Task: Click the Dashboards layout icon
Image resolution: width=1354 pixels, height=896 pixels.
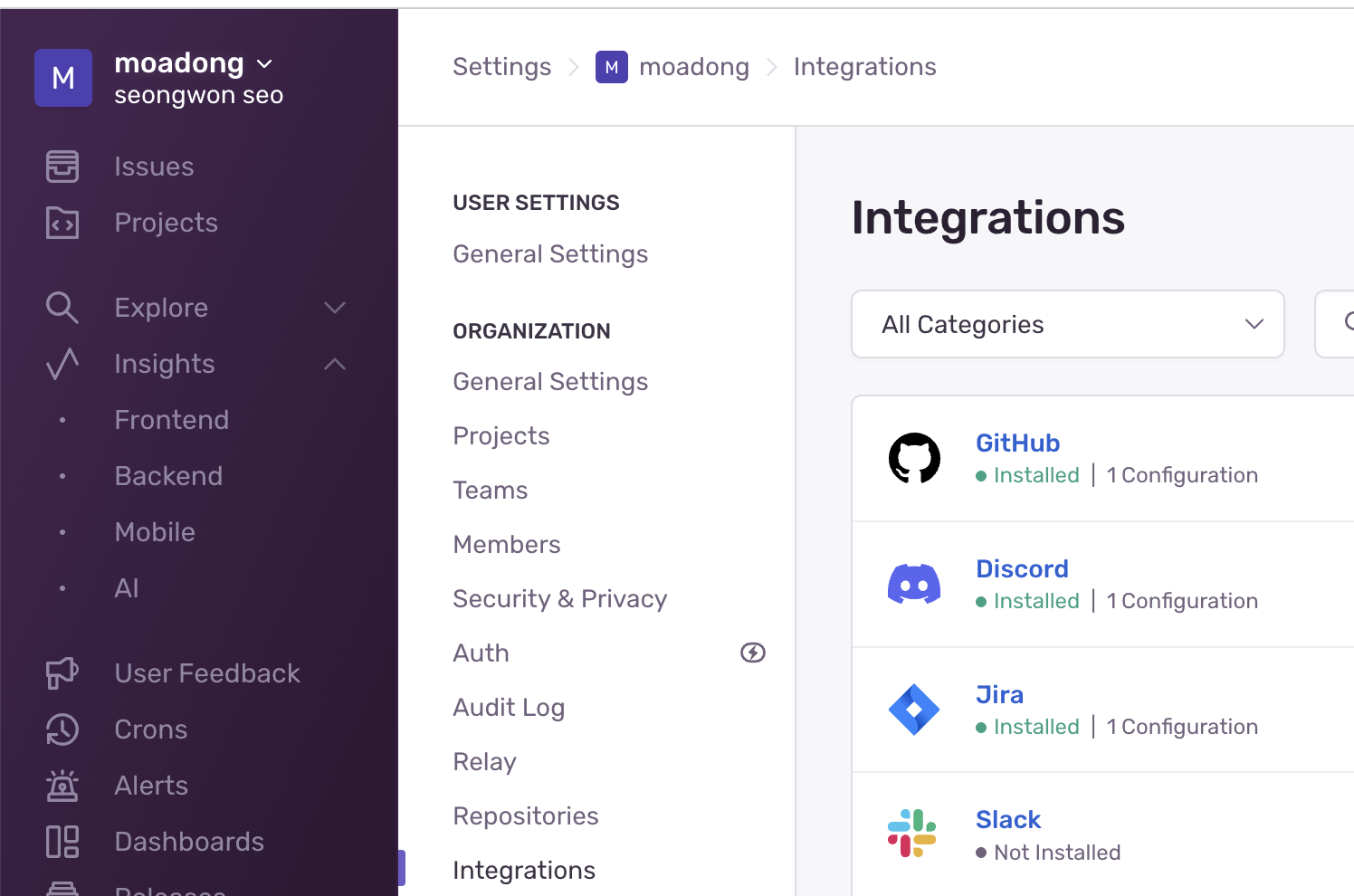Action: (62, 842)
